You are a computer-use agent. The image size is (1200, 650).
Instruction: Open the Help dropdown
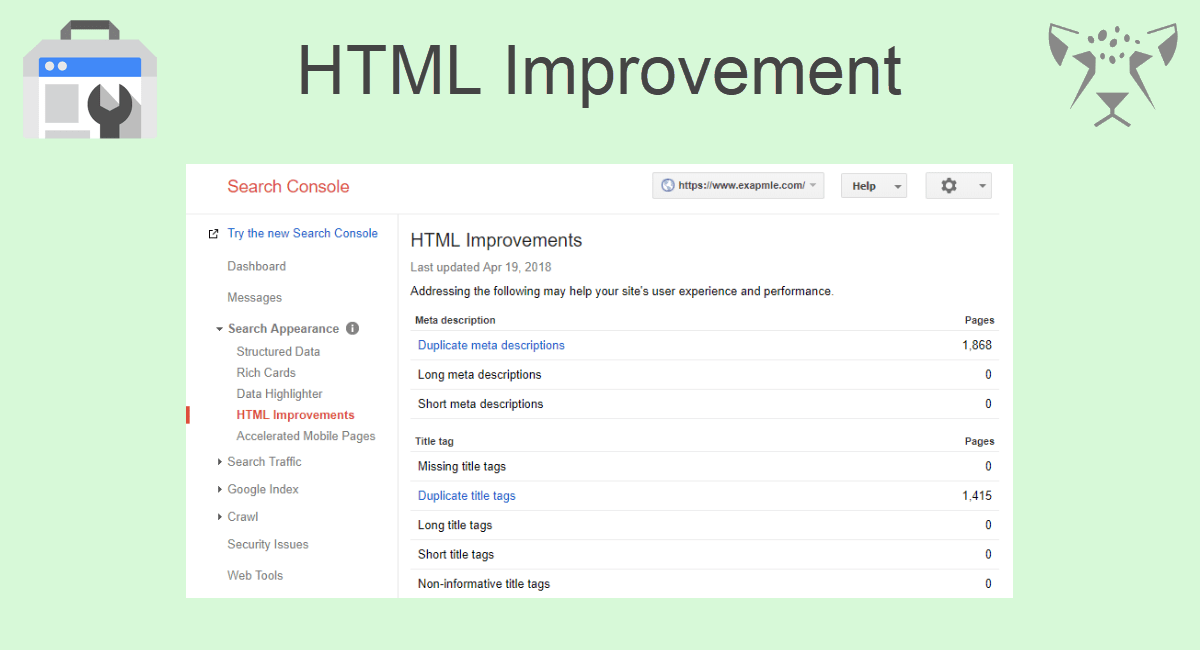tap(874, 186)
